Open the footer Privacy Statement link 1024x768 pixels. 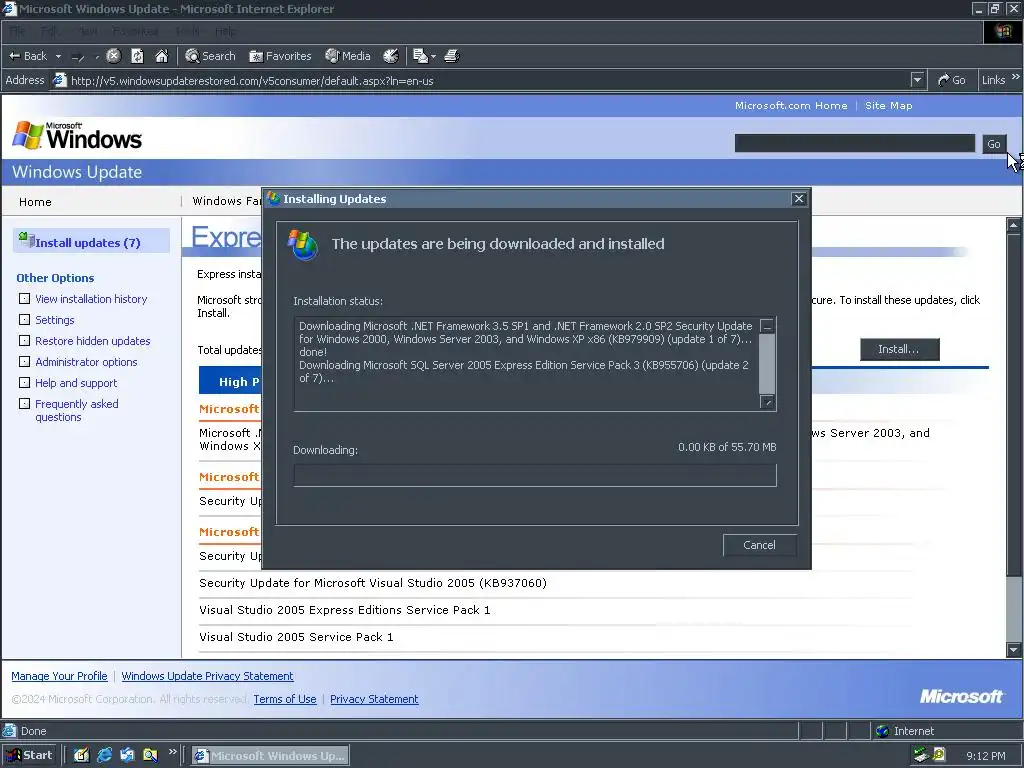pyautogui.click(x=374, y=699)
